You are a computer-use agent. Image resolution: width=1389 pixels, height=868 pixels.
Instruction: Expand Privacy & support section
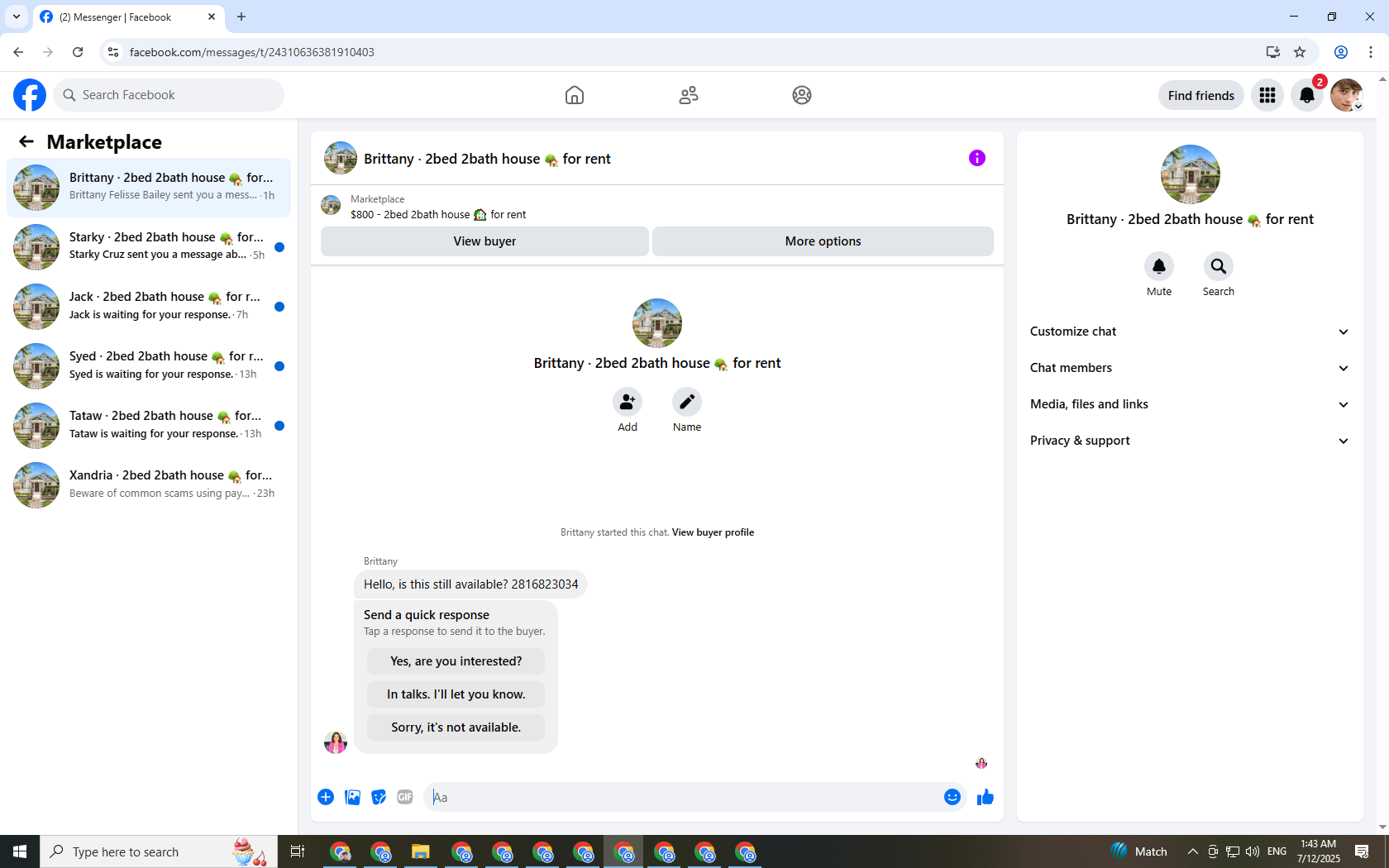click(1190, 441)
